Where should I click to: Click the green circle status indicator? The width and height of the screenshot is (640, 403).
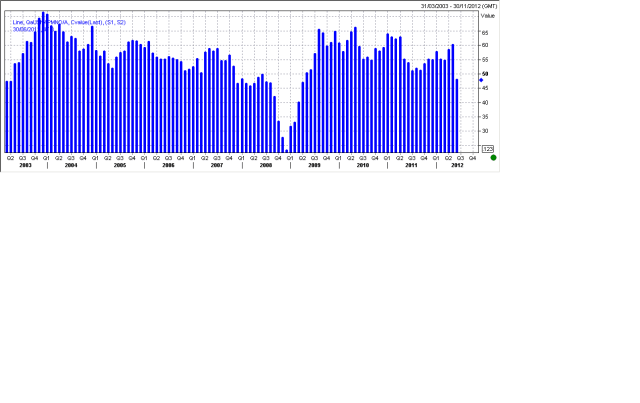pos(493,157)
